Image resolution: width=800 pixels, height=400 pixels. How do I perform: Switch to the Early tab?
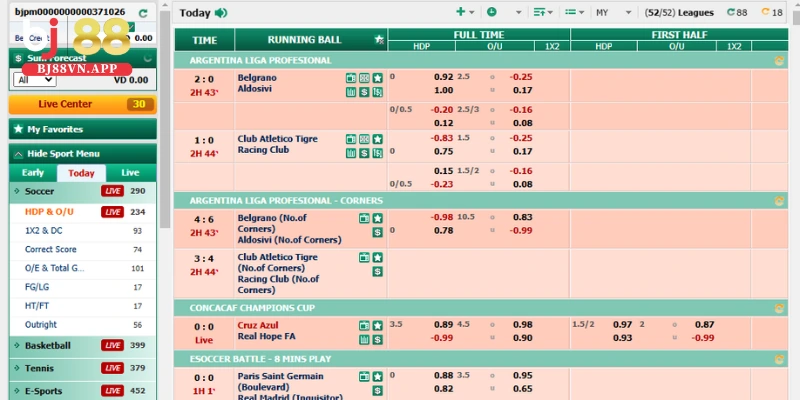33,173
